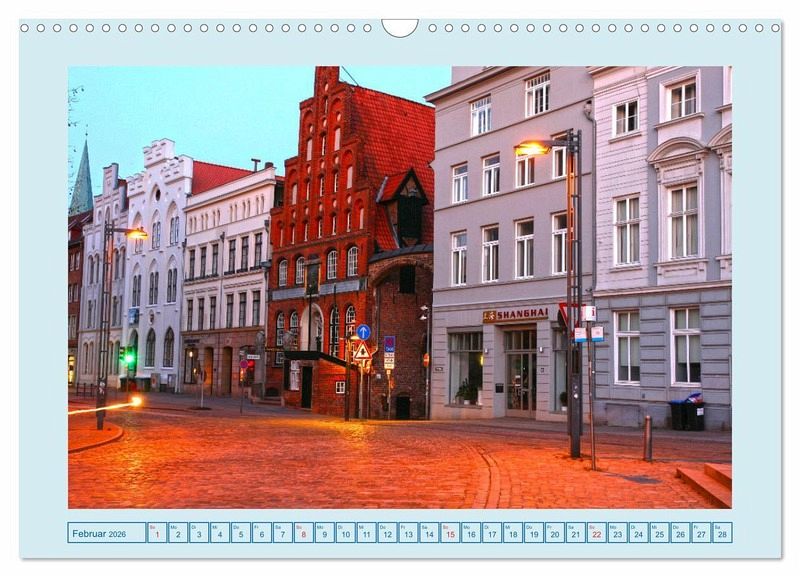Select day 27 in the calendar strip

pyautogui.click(x=701, y=532)
